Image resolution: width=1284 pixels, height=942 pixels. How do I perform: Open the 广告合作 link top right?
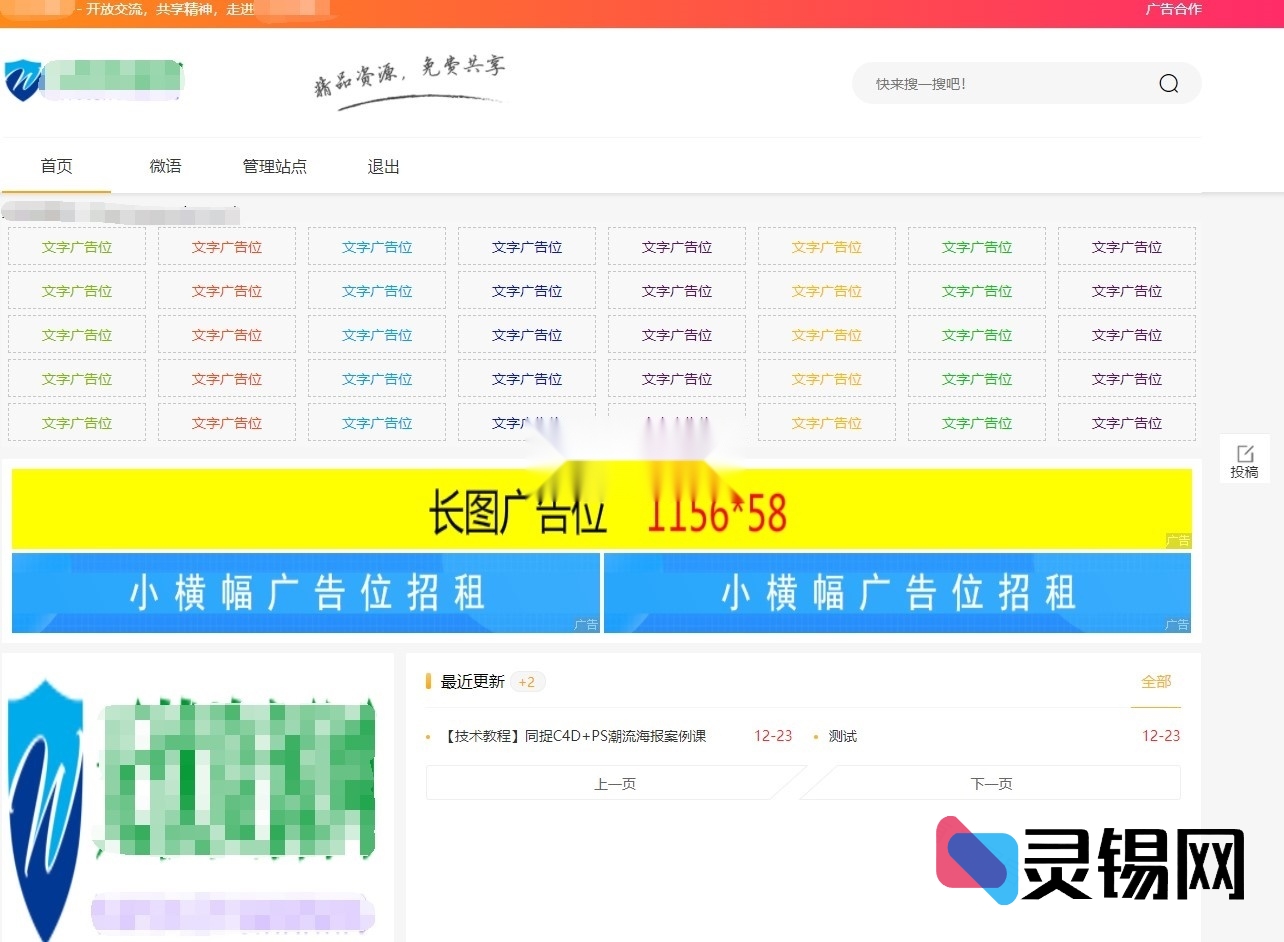tap(1172, 9)
